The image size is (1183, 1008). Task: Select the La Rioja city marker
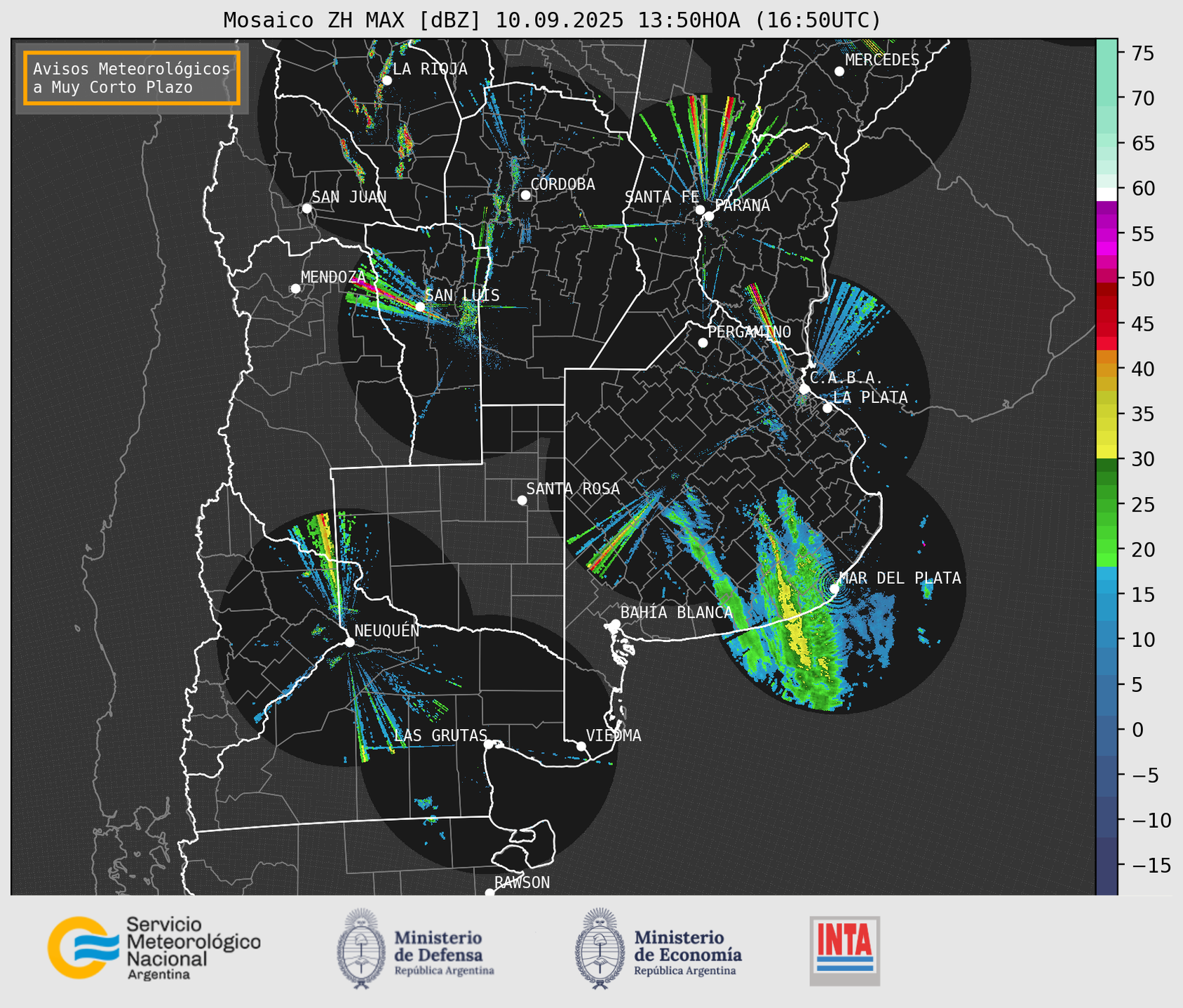[x=386, y=80]
